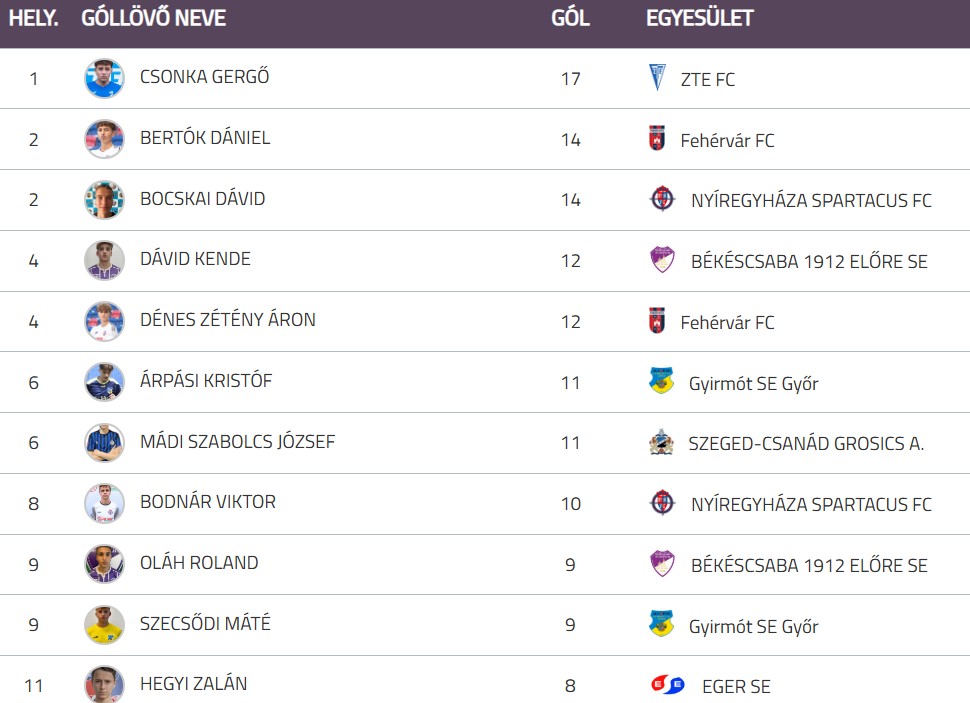Open the Nyíregyháza Spartacus FC link for Bodnár Viktor
The width and height of the screenshot is (970, 703).
(x=811, y=504)
